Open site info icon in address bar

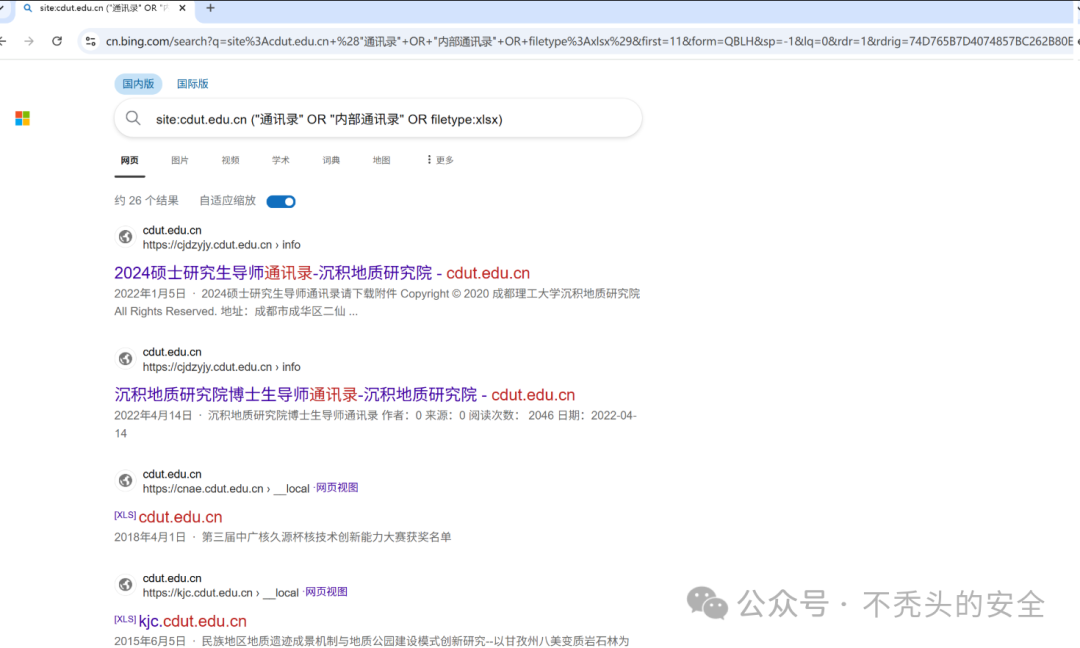[90, 41]
